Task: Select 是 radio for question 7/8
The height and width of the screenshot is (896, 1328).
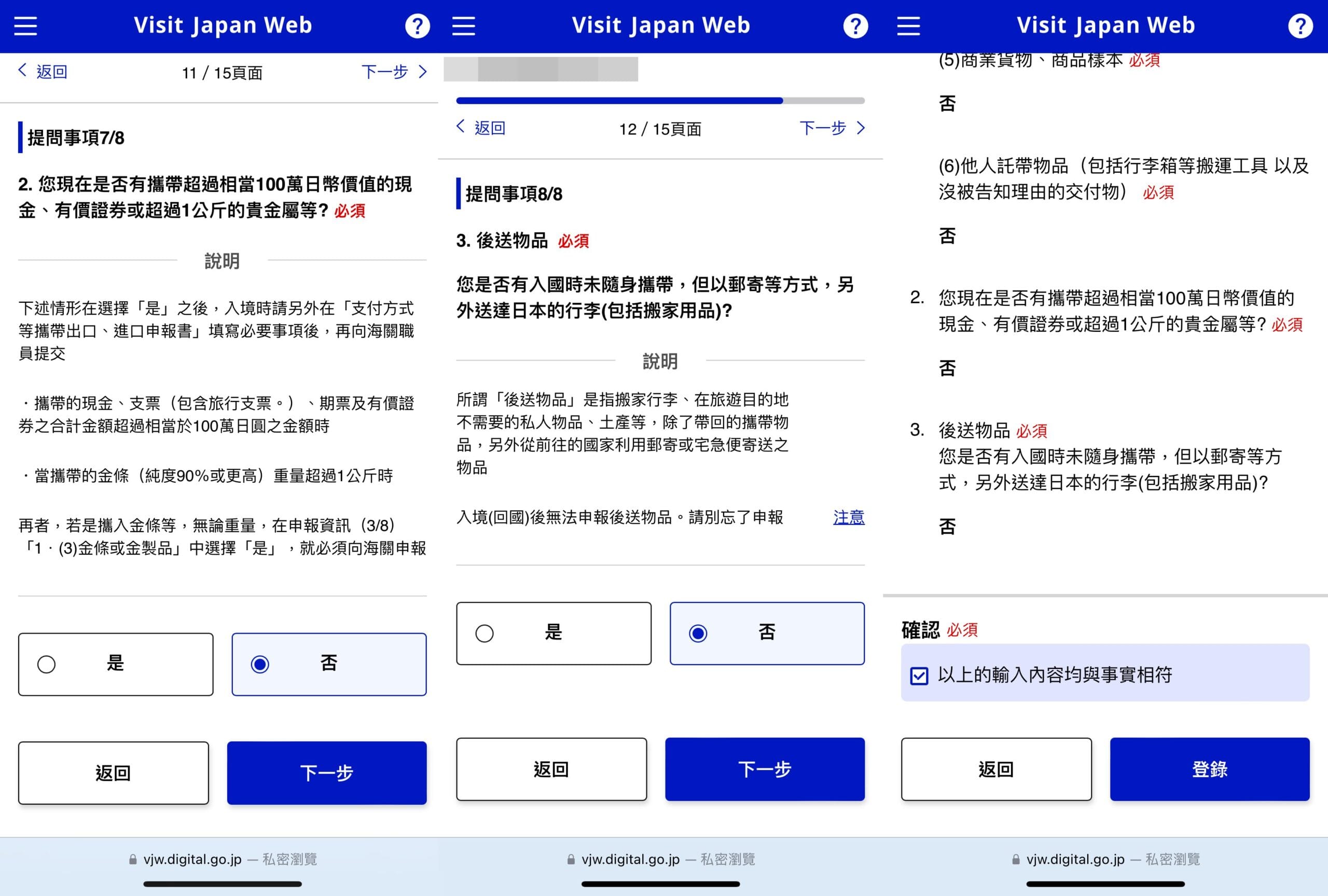Action: coord(47,664)
